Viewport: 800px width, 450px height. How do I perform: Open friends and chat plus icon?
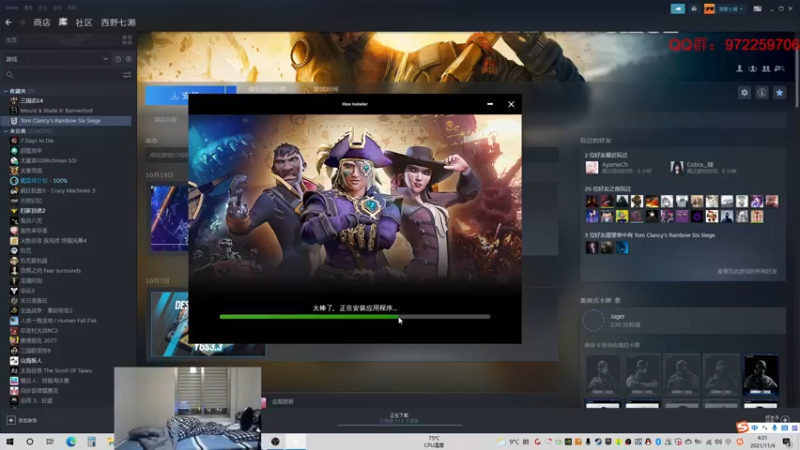pyautogui.click(x=785, y=419)
